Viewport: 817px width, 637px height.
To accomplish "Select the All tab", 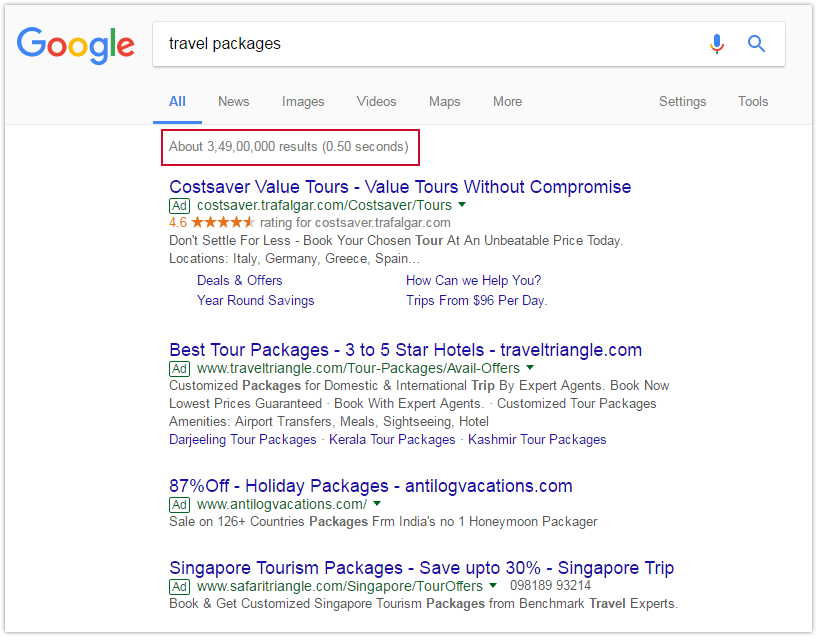I will point(177,102).
